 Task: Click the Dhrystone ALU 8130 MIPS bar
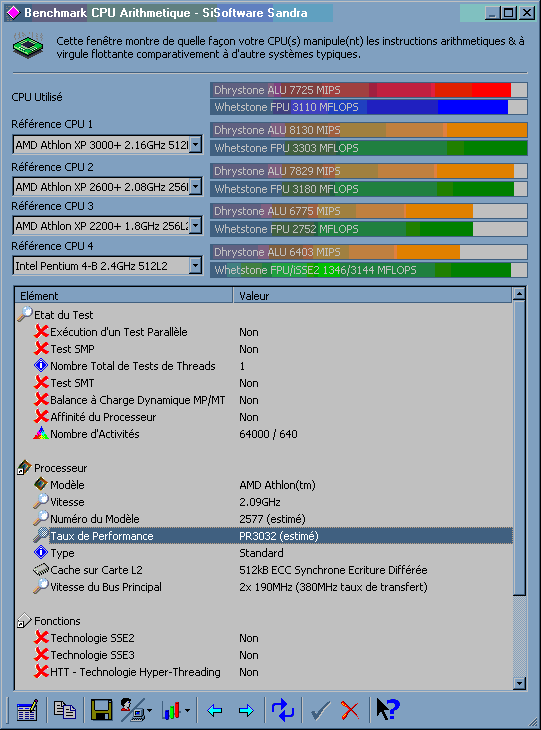pos(369,130)
